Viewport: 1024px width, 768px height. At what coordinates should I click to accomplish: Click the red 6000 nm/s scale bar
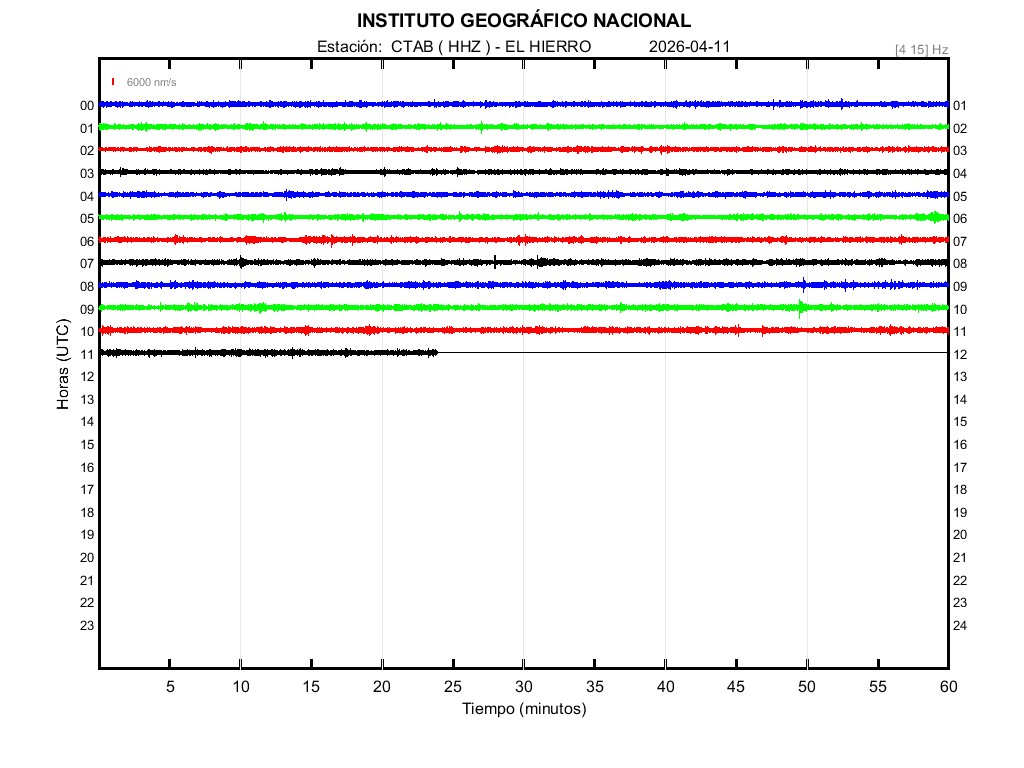[114, 82]
